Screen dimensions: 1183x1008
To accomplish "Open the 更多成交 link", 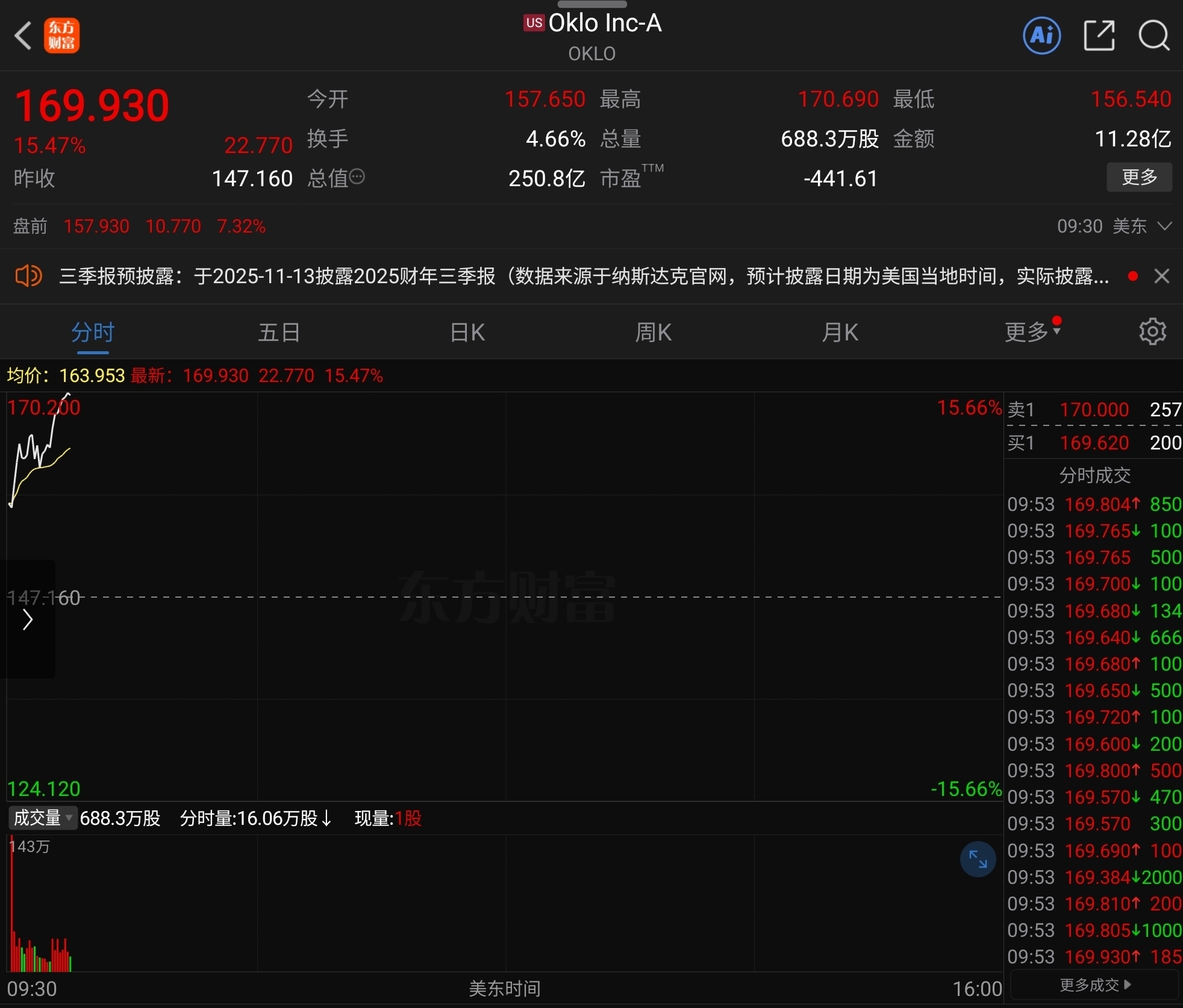I will [x=1094, y=985].
